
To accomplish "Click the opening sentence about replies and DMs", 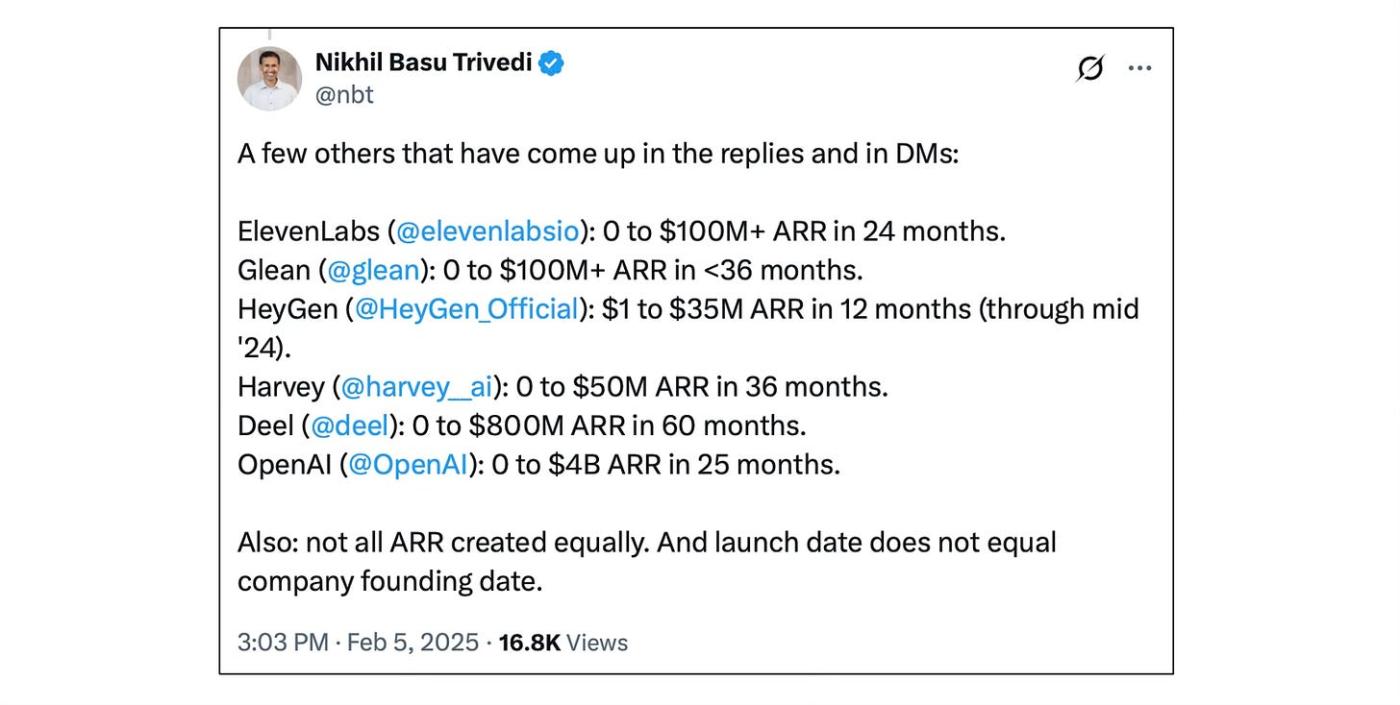I will pyautogui.click(x=598, y=155).
